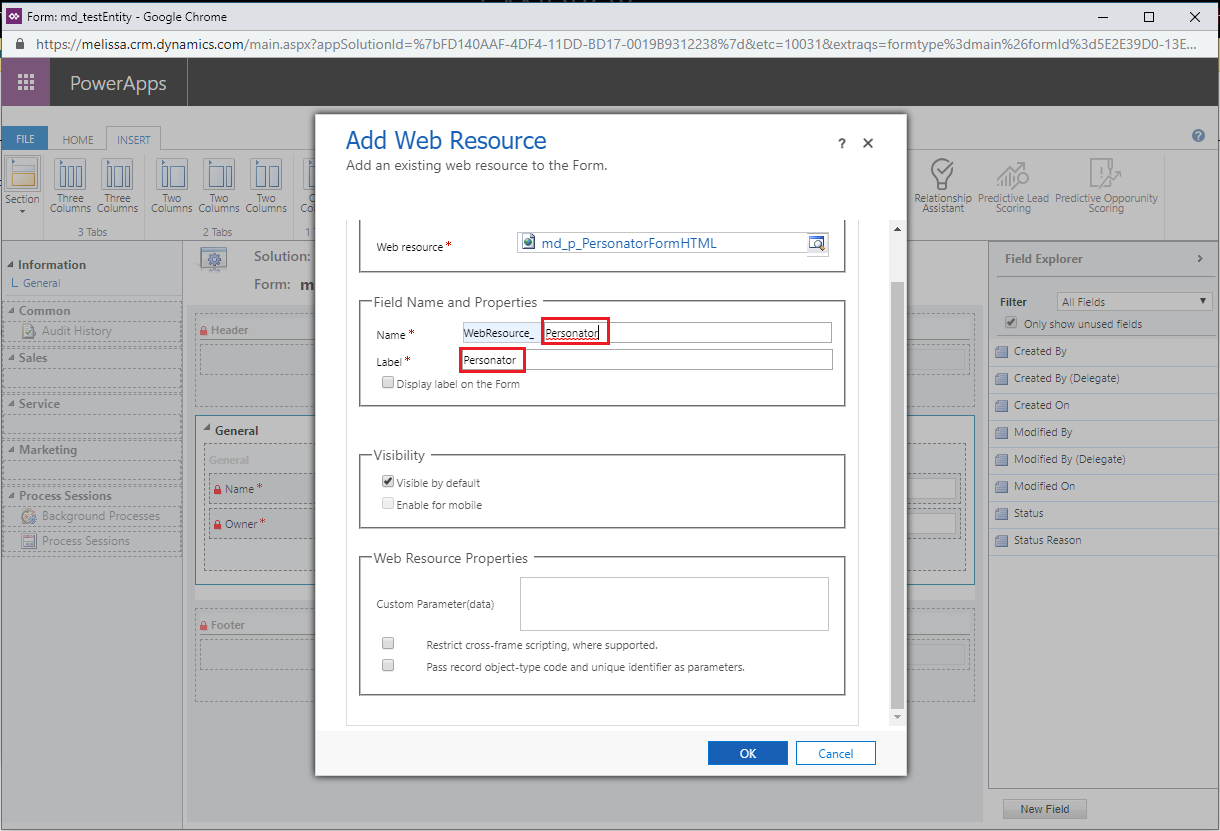Add Predictive Opportunity Scoring control
1220x831 pixels.
click(1105, 186)
